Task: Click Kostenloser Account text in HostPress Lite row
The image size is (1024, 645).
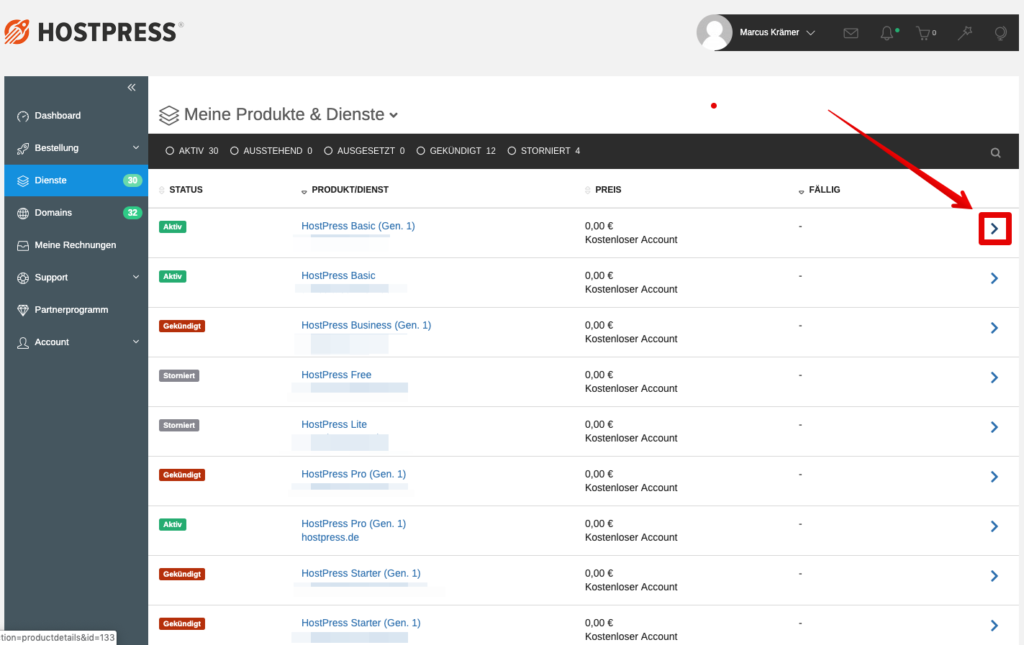Action: pos(631,438)
